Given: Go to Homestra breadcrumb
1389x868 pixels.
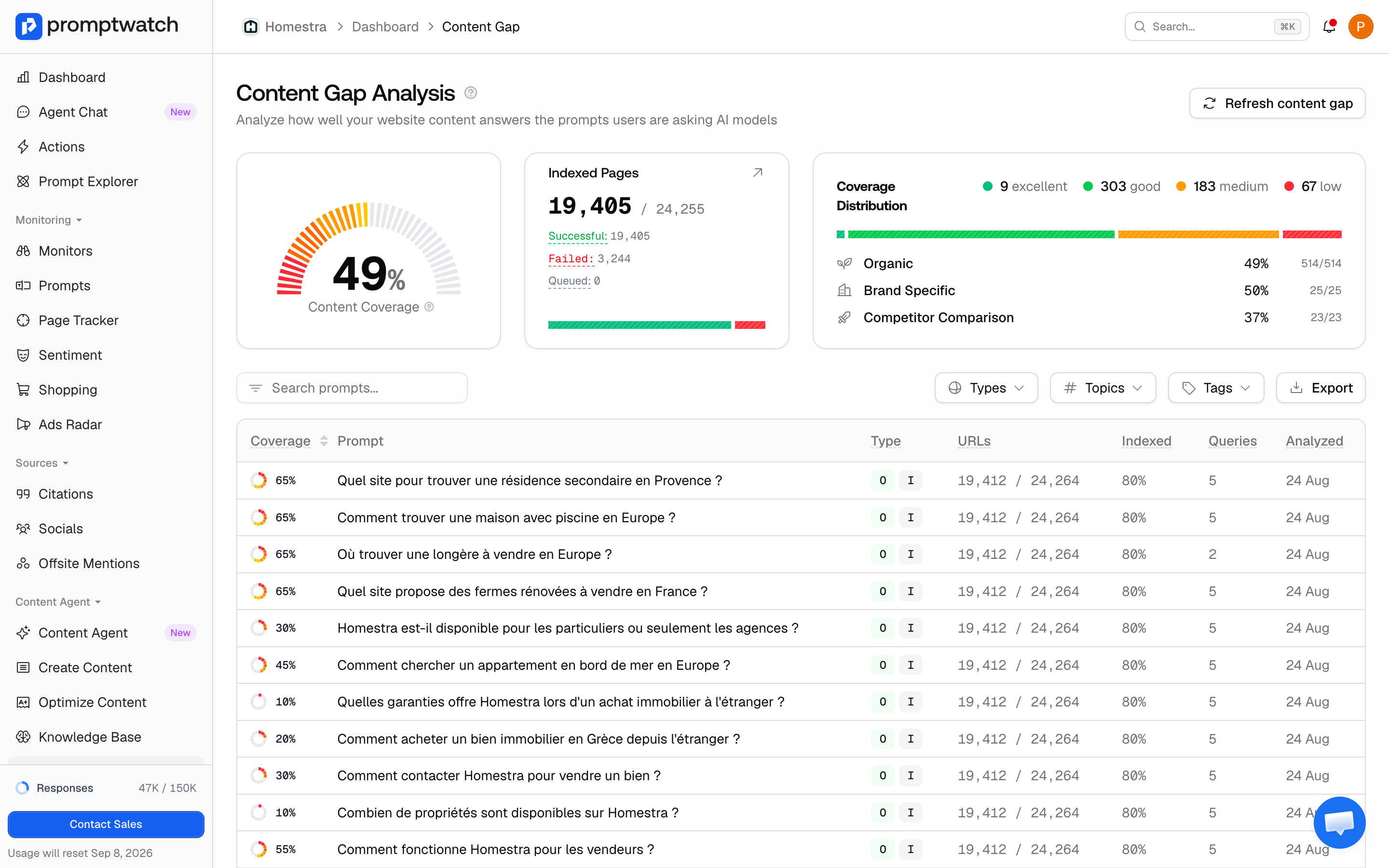Looking at the screenshot, I should click(296, 27).
